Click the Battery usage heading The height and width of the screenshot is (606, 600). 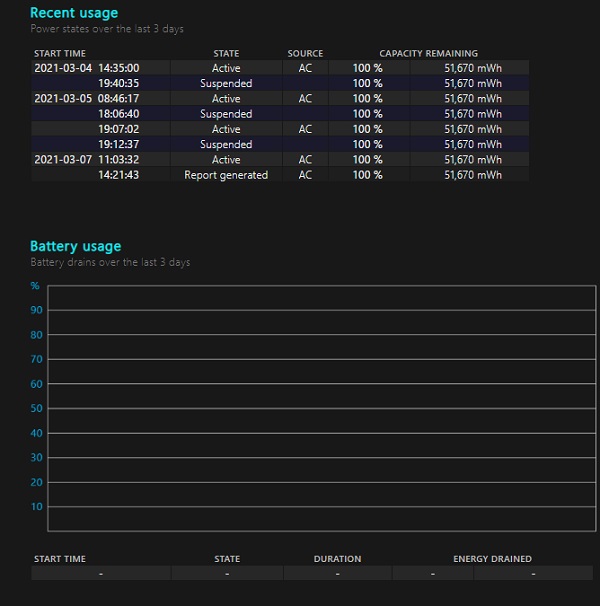(76, 246)
